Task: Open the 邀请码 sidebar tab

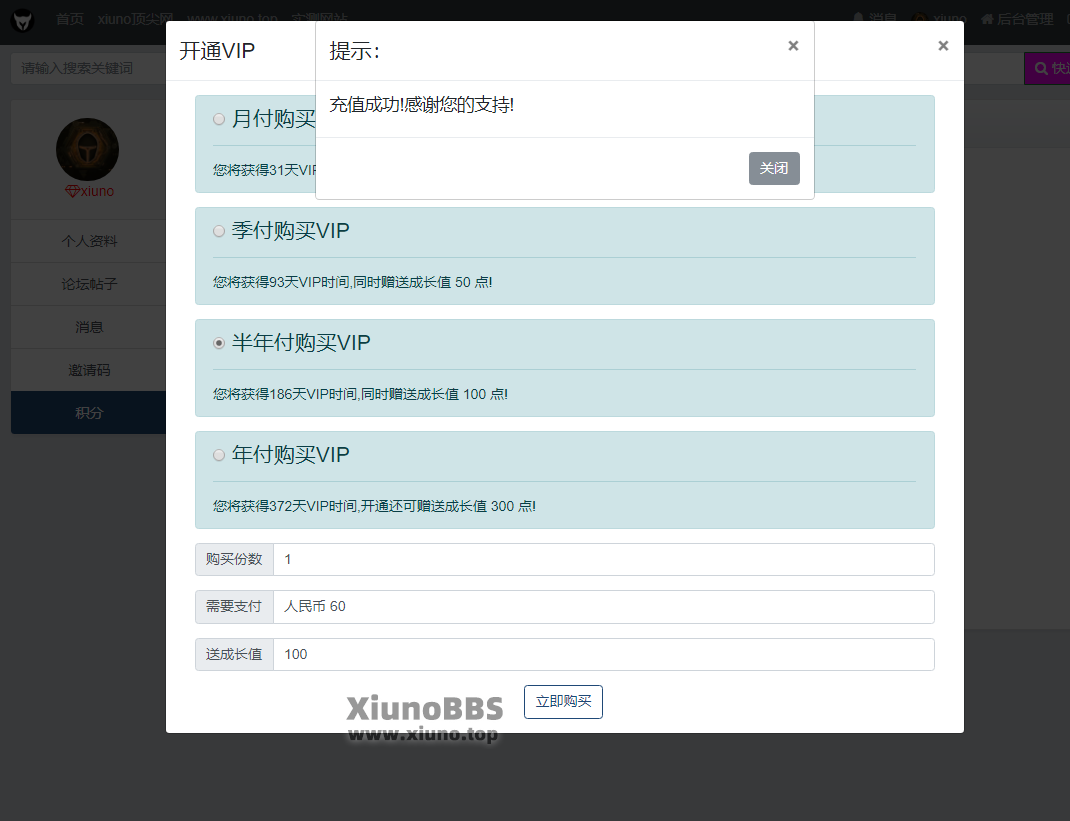Action: [89, 370]
